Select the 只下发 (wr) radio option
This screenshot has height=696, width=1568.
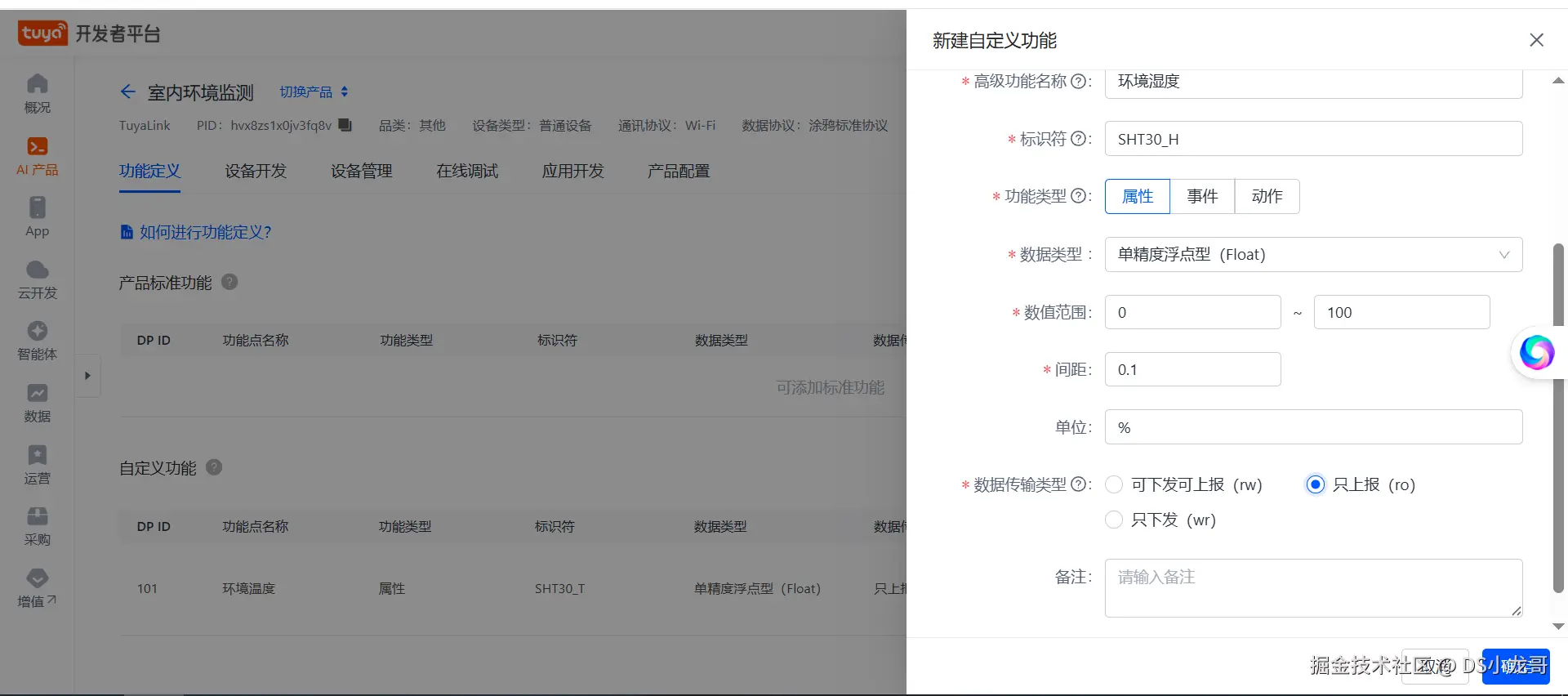point(1114,520)
